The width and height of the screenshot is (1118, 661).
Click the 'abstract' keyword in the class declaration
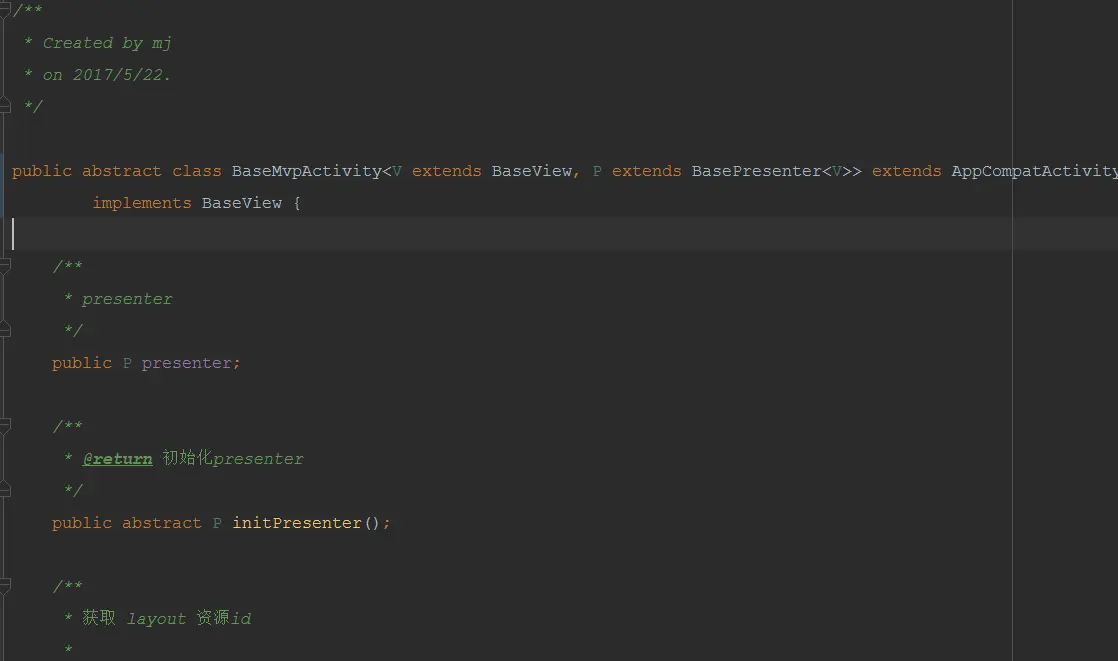click(x=122, y=171)
